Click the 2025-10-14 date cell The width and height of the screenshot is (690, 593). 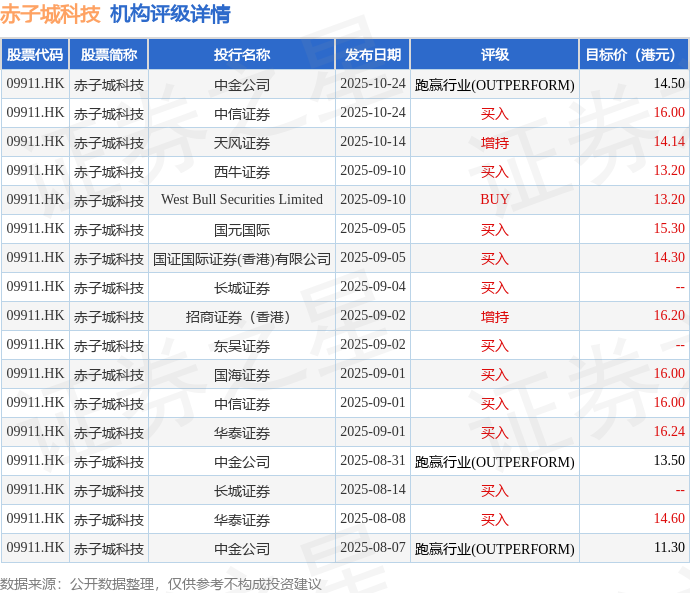point(373,142)
